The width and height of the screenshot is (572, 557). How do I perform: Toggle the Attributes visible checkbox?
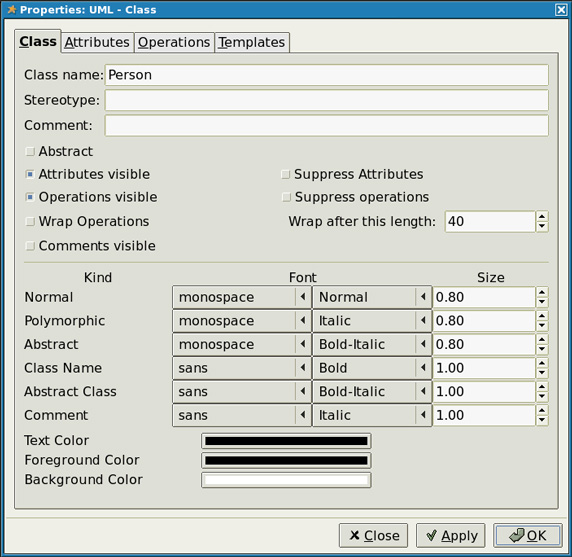pos(30,174)
